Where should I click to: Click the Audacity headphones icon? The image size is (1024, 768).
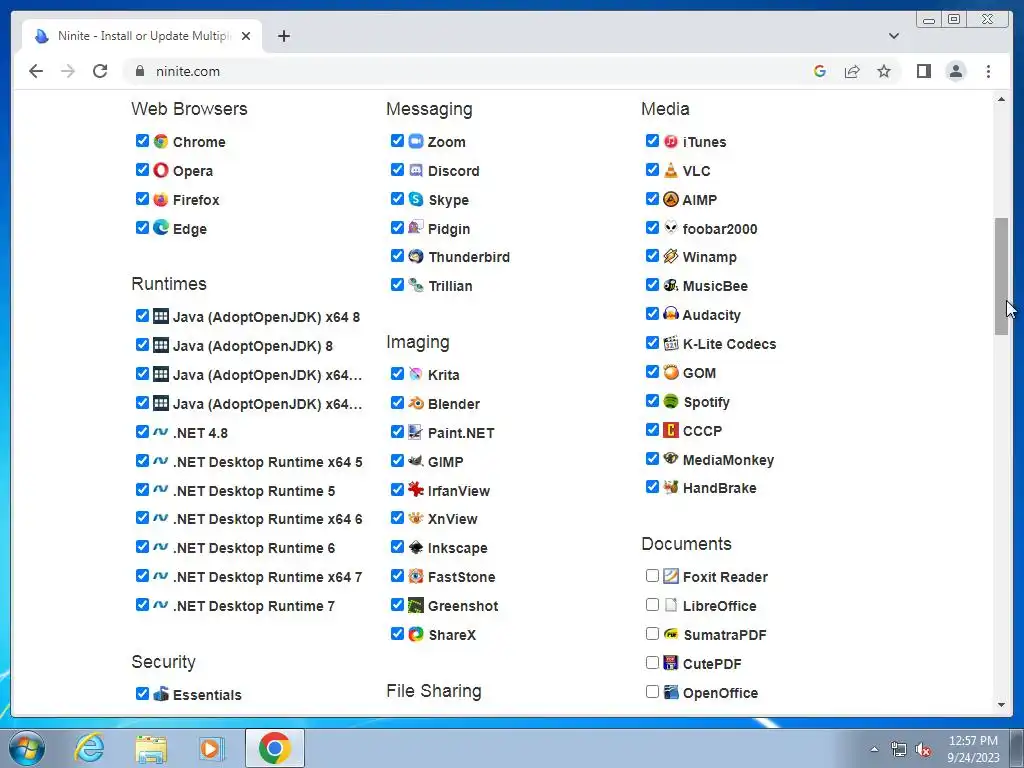[671, 314]
